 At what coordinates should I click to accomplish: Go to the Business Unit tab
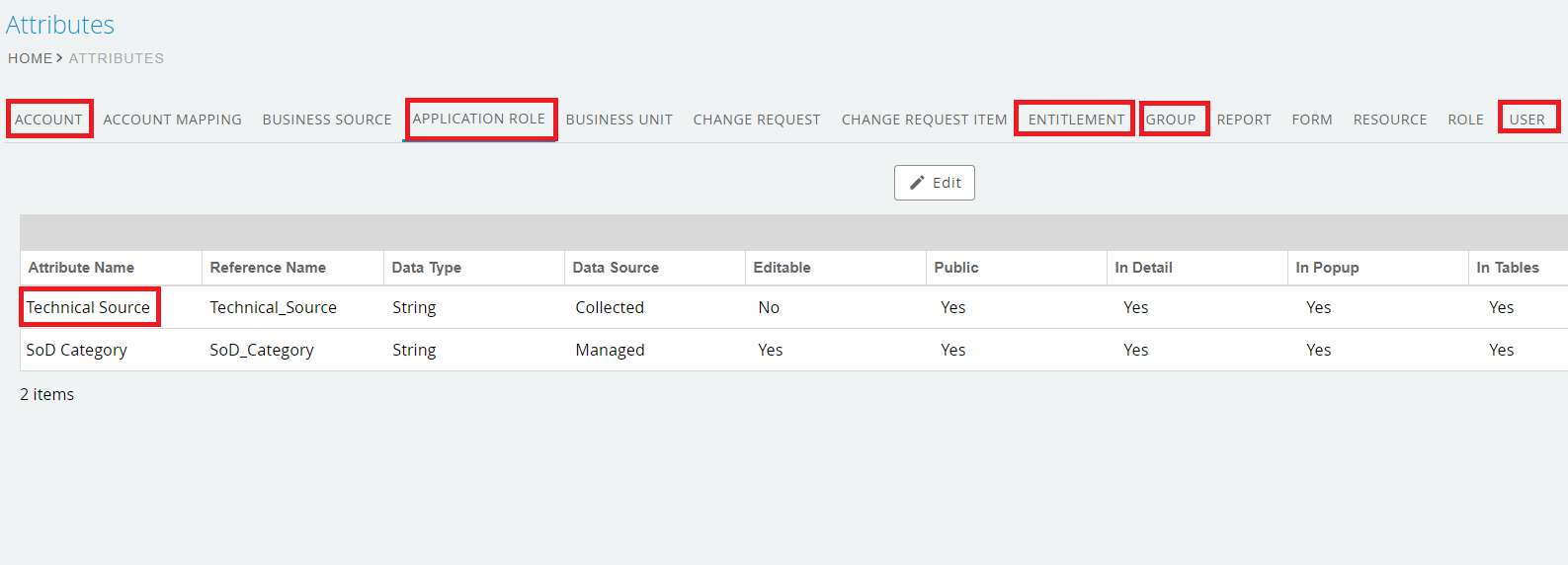click(619, 120)
